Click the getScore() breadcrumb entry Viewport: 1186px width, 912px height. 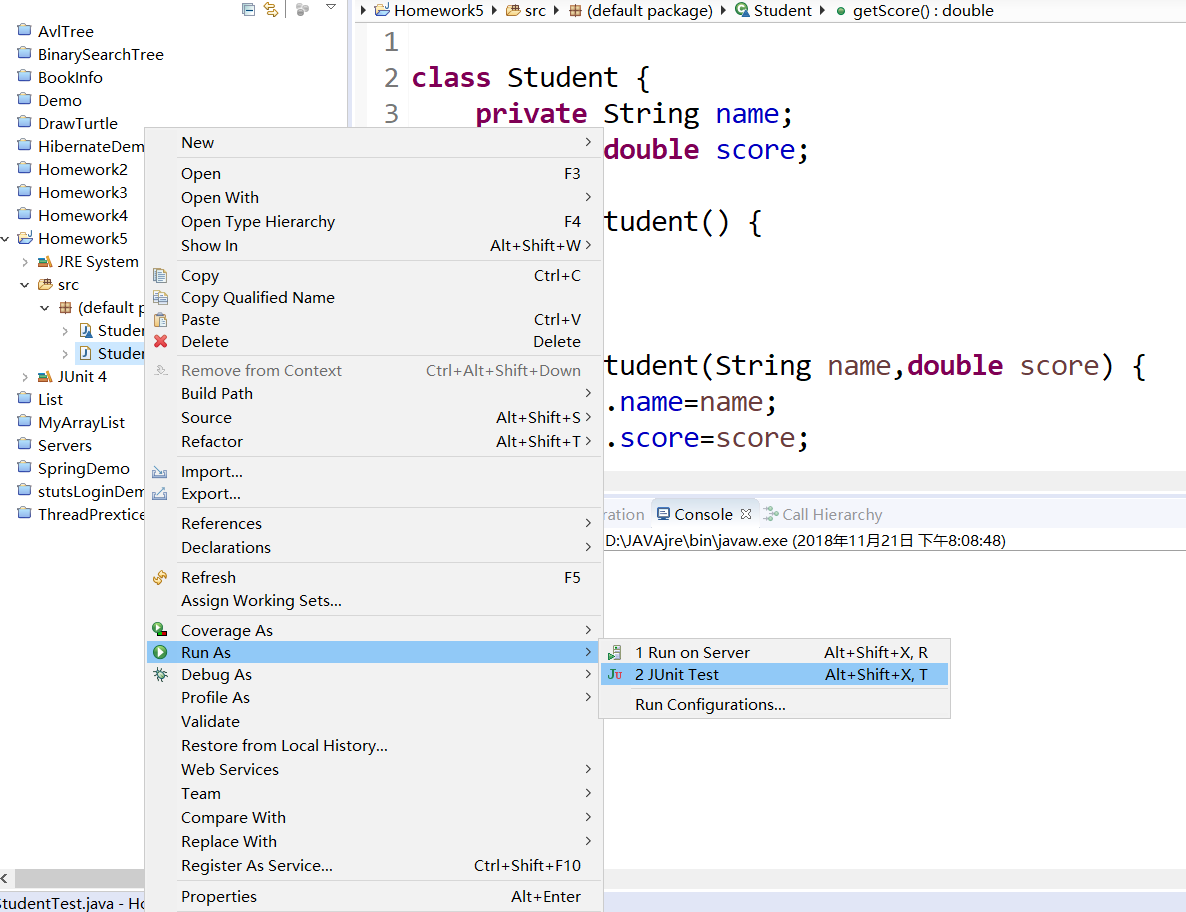point(914,11)
